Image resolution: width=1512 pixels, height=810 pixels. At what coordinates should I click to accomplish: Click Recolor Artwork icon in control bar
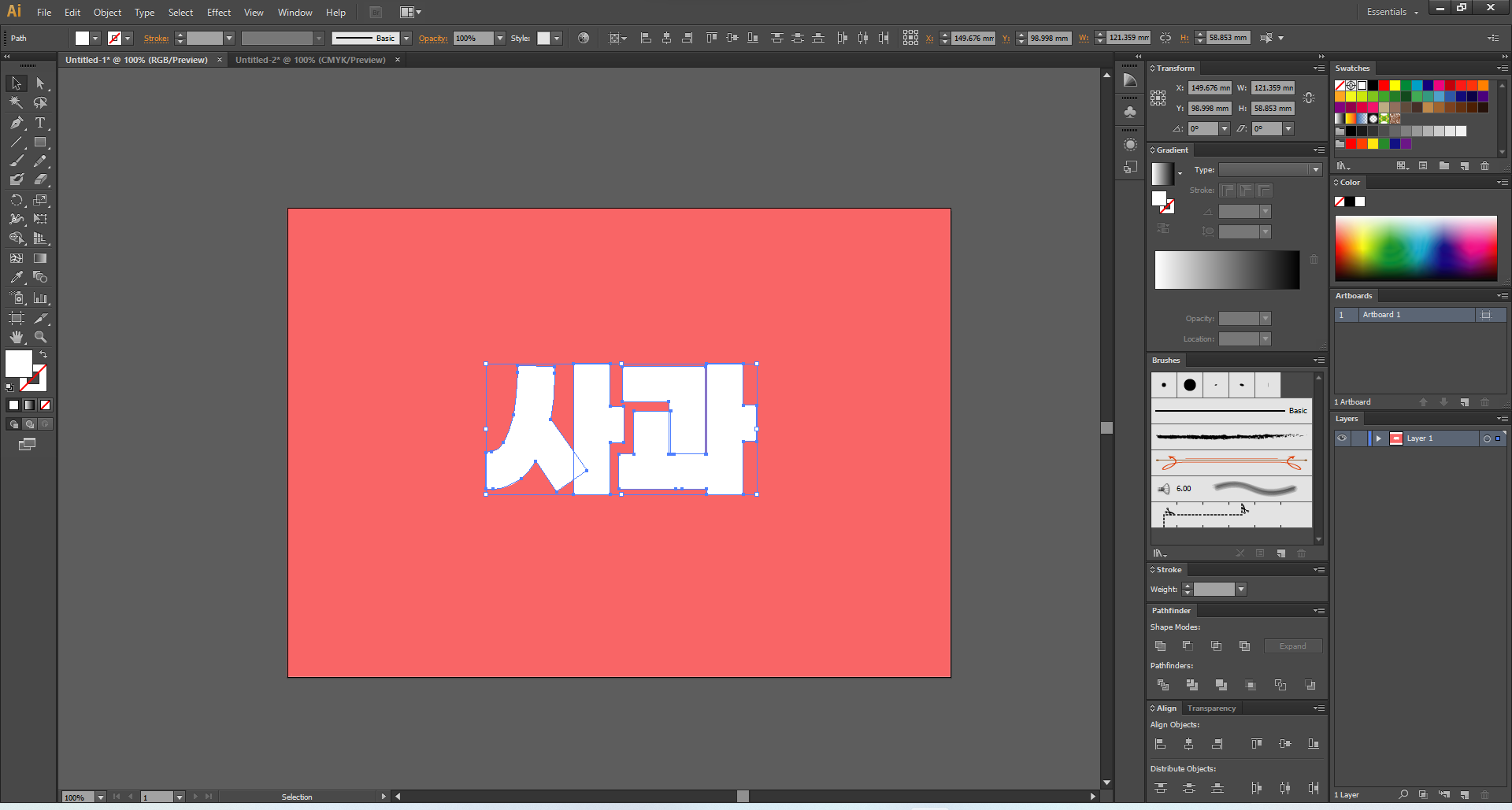pos(584,38)
